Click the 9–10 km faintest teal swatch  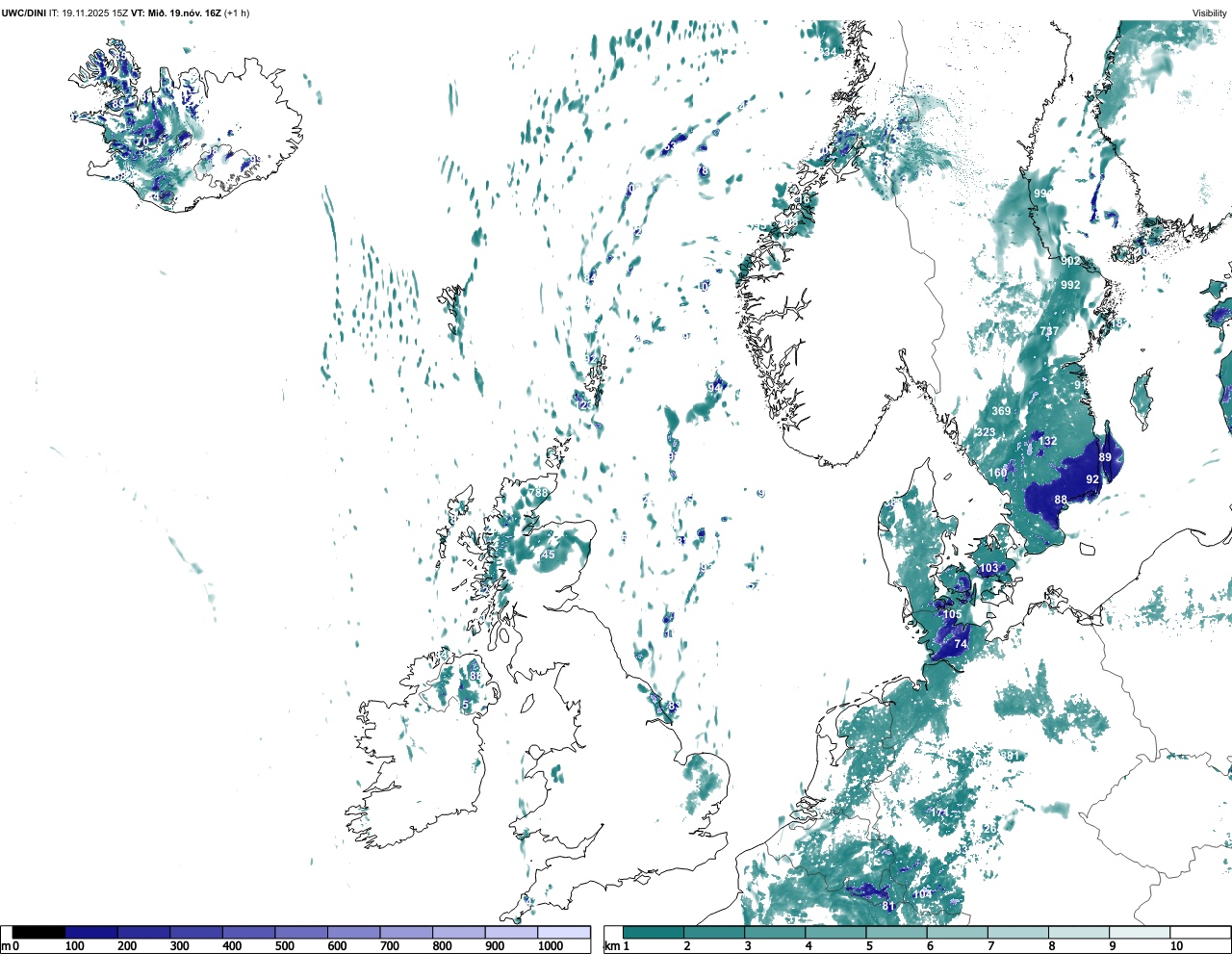pyautogui.click(x=1139, y=932)
